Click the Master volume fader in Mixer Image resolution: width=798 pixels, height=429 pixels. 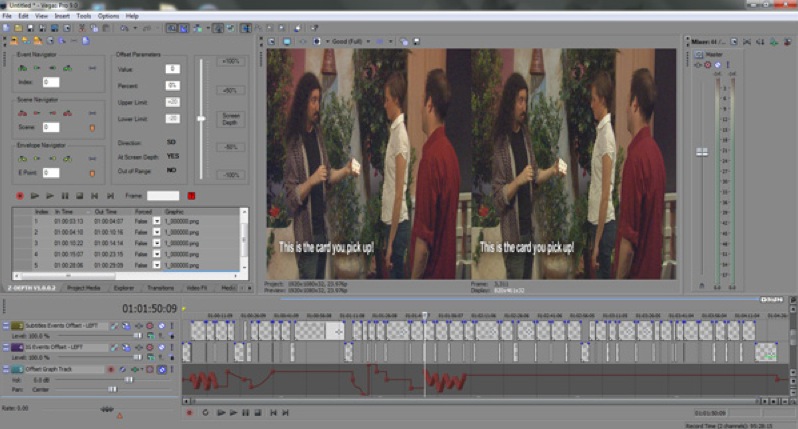(x=702, y=152)
